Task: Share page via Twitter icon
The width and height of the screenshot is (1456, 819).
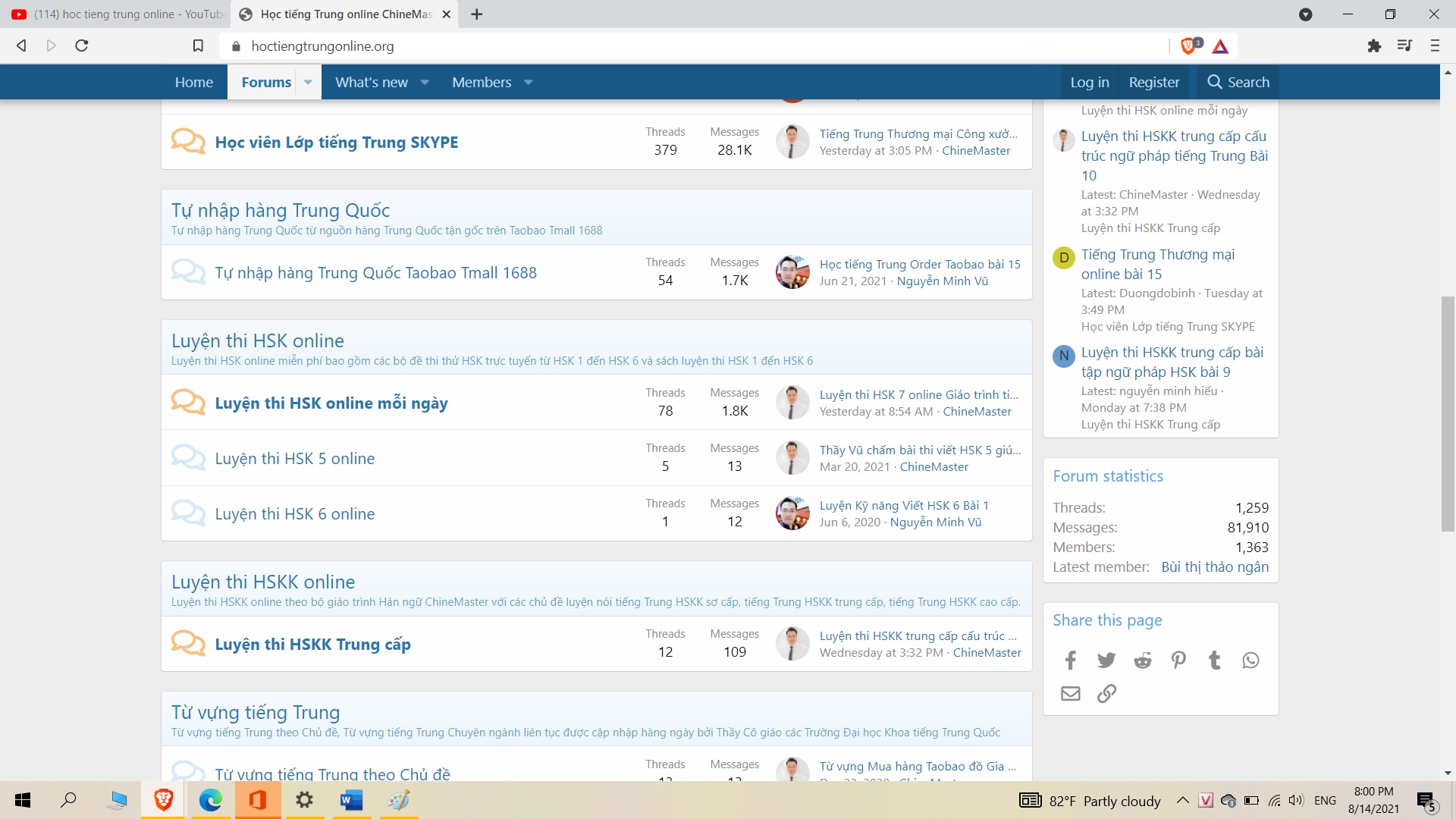Action: pyautogui.click(x=1106, y=661)
